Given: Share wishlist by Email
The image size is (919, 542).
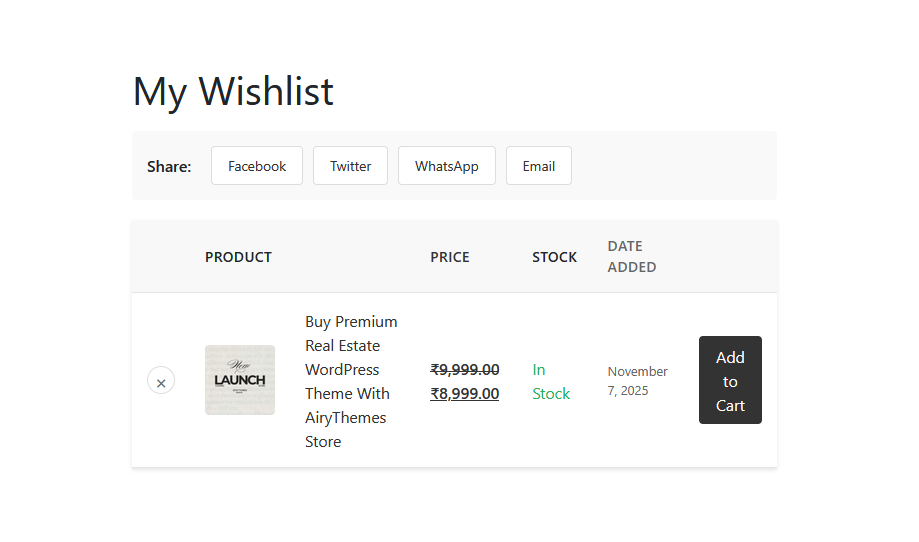Looking at the screenshot, I should click(x=538, y=166).
